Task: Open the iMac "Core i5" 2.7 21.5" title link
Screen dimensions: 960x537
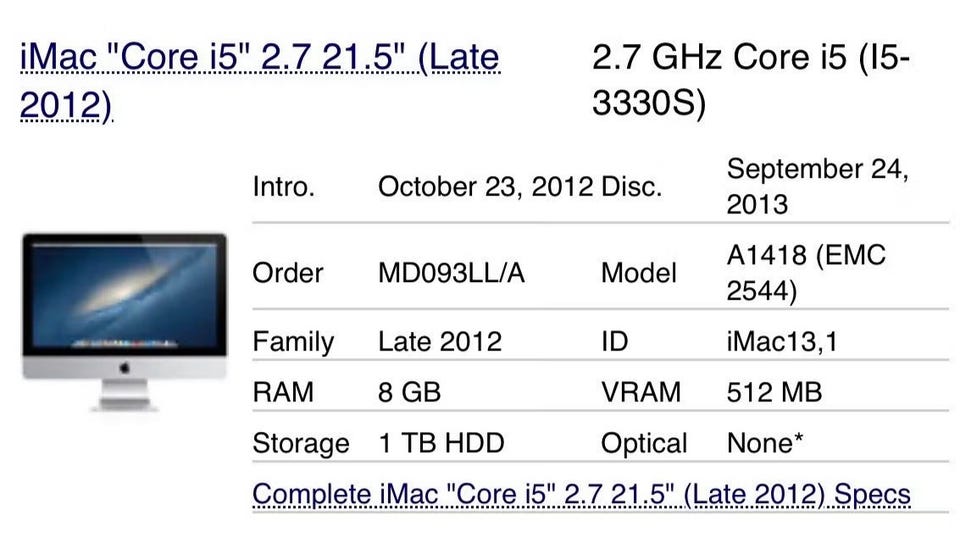Action: (258, 59)
